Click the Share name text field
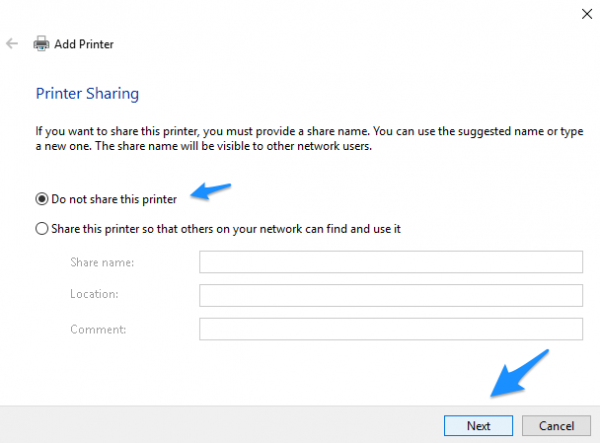600x443 pixels. pos(391,262)
